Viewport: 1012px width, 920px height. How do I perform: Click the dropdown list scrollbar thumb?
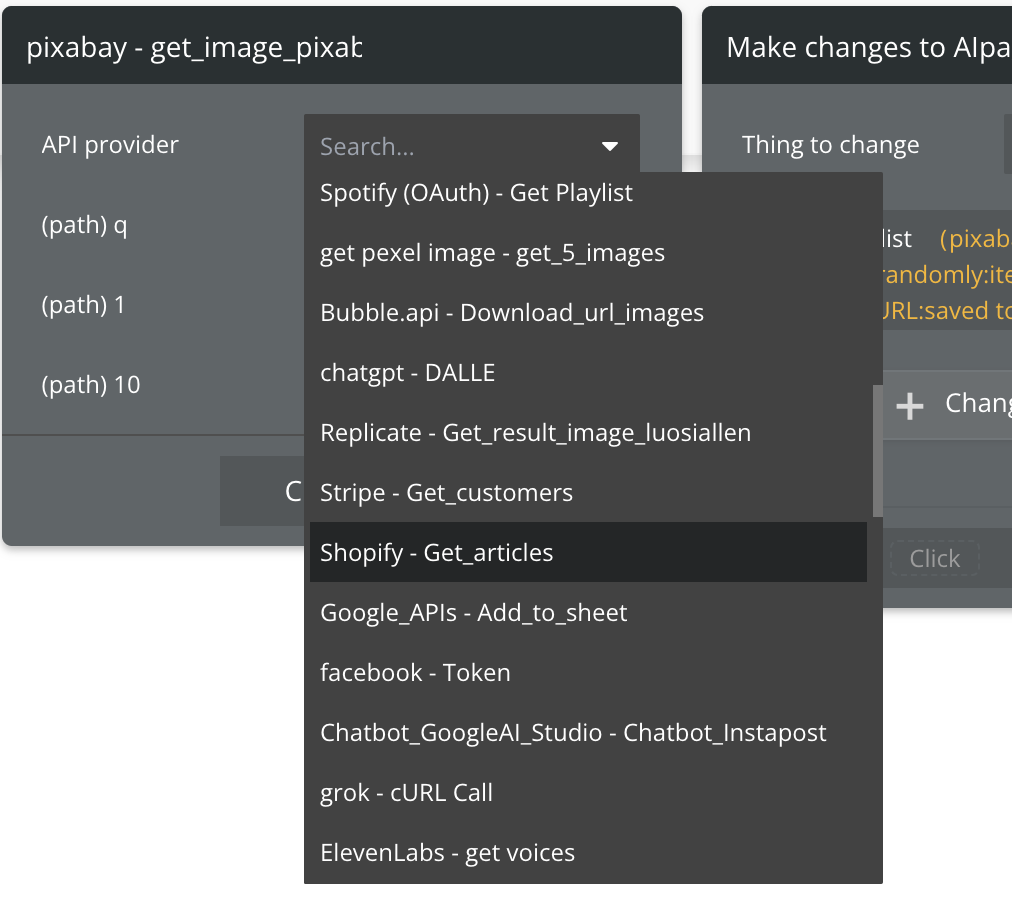878,450
